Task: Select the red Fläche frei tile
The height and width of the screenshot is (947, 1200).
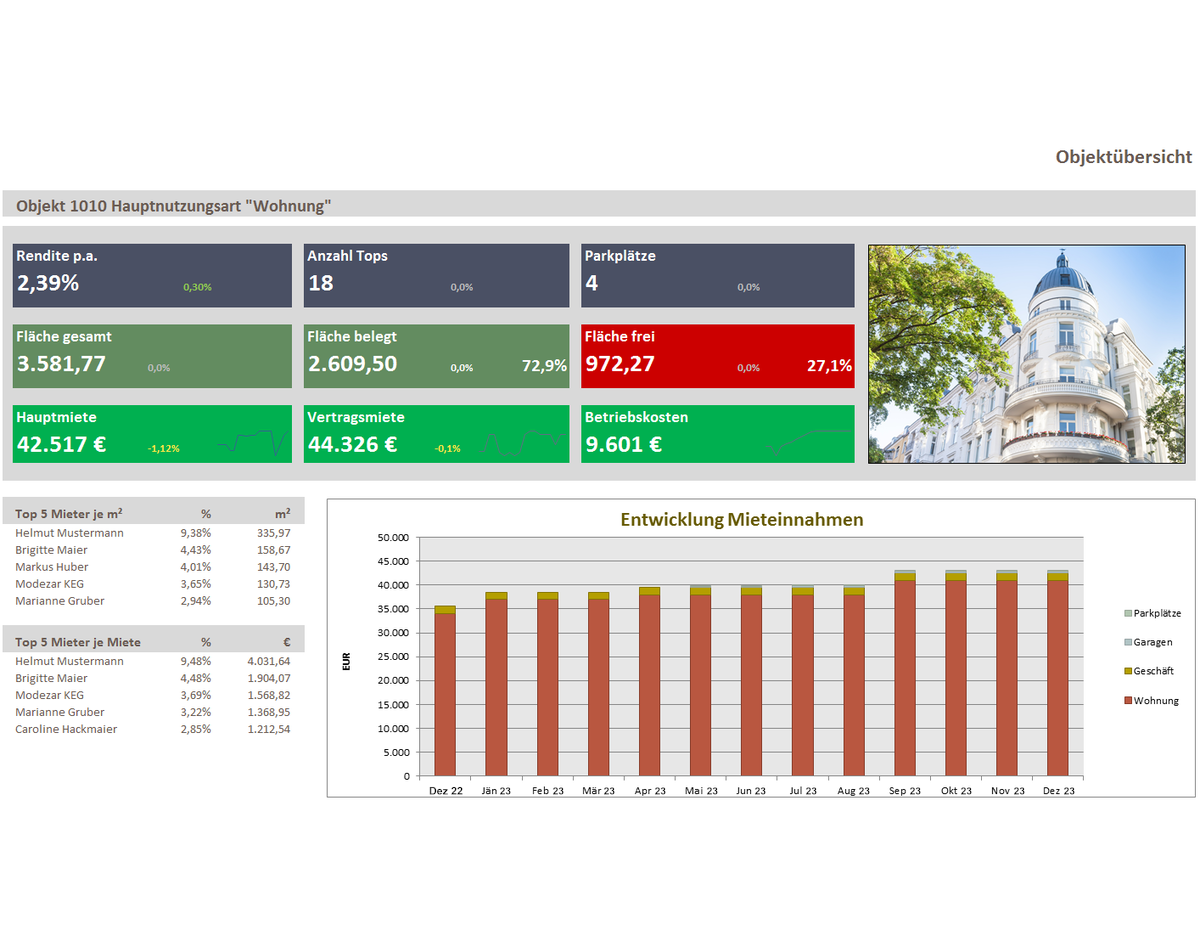Action: coord(717,356)
